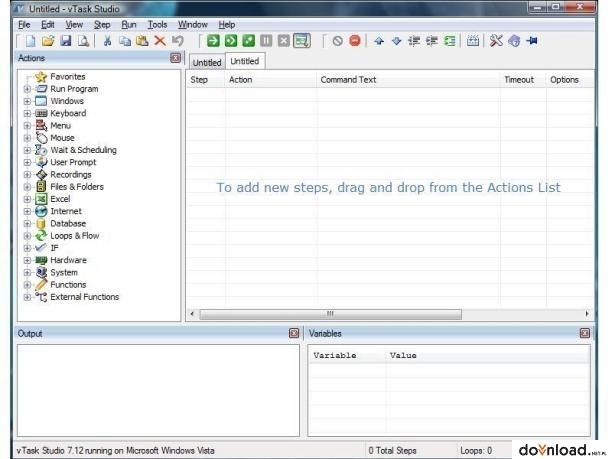The height and width of the screenshot is (459, 612).
Task: Paste with the clipboard toolbar icon
Action: click(142, 41)
